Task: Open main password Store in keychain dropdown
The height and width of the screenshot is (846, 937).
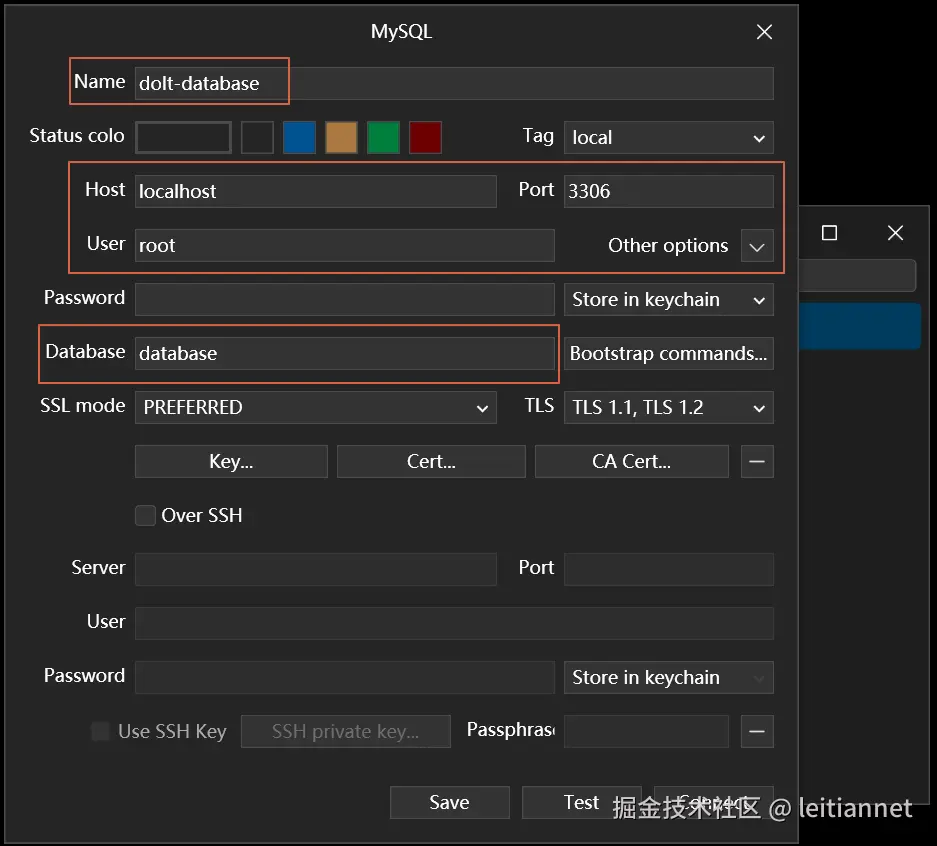Action: tap(669, 299)
